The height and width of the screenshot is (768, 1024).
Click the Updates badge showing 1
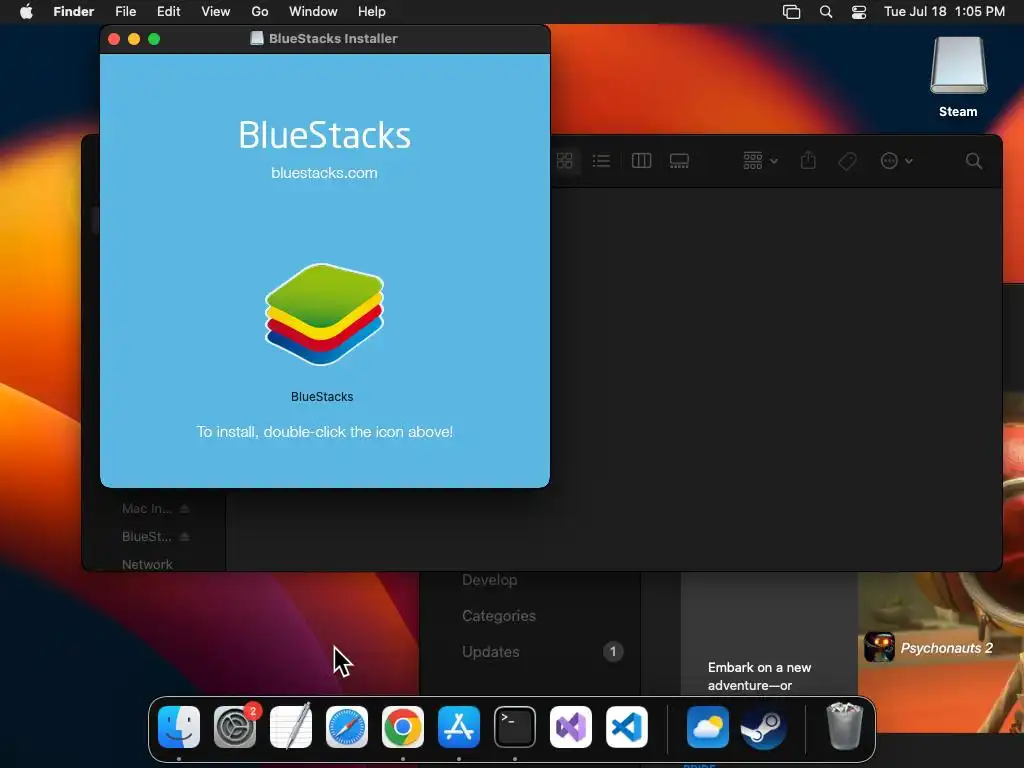coord(613,652)
